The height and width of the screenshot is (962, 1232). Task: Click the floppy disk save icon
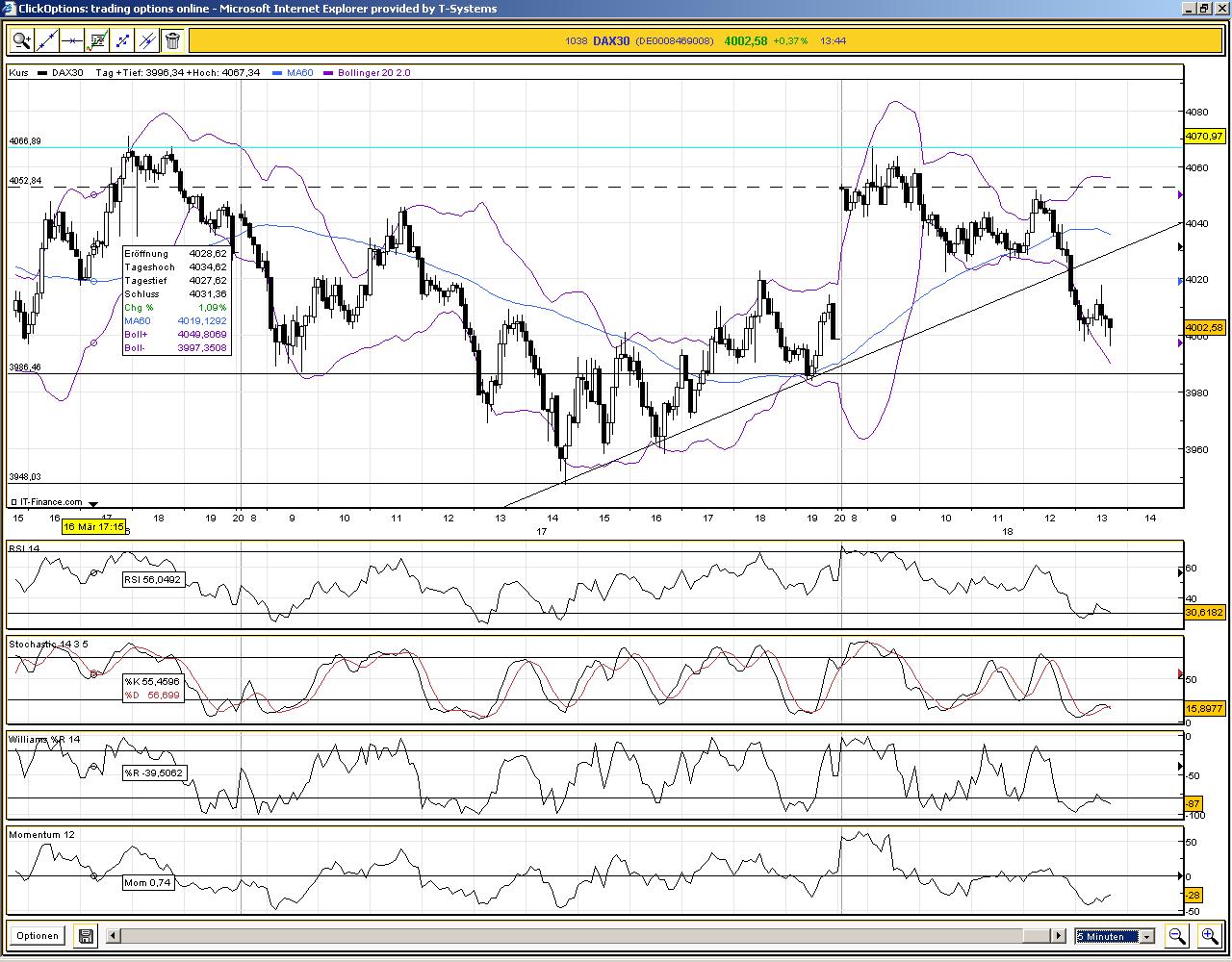(x=86, y=935)
